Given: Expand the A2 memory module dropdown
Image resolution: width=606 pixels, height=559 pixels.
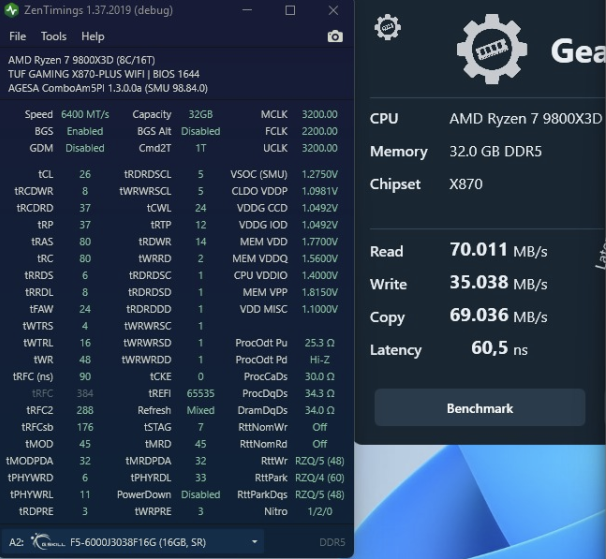Looking at the screenshot, I should click(134, 542).
